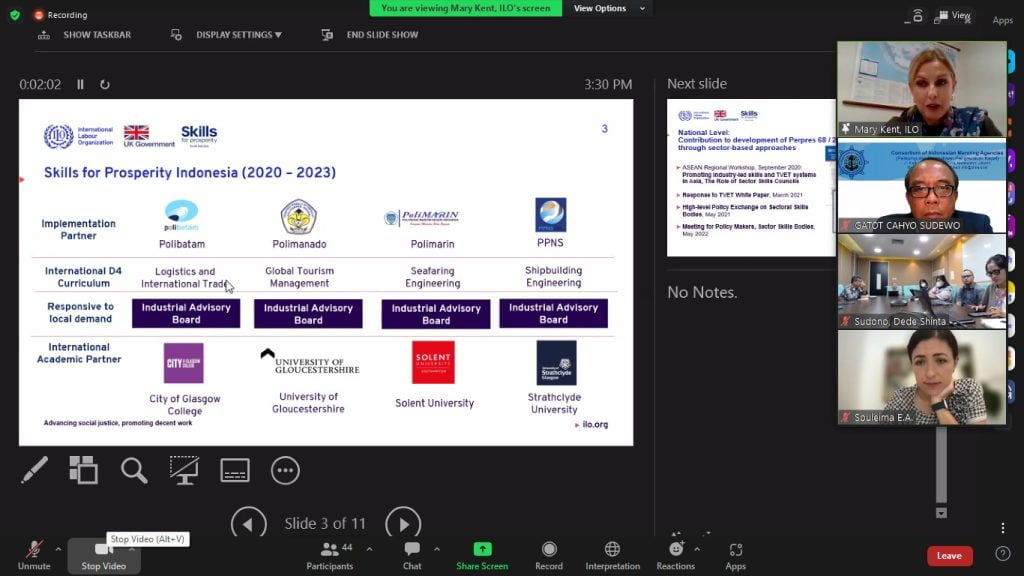
Task: Open the Chat panel
Action: [x=412, y=556]
